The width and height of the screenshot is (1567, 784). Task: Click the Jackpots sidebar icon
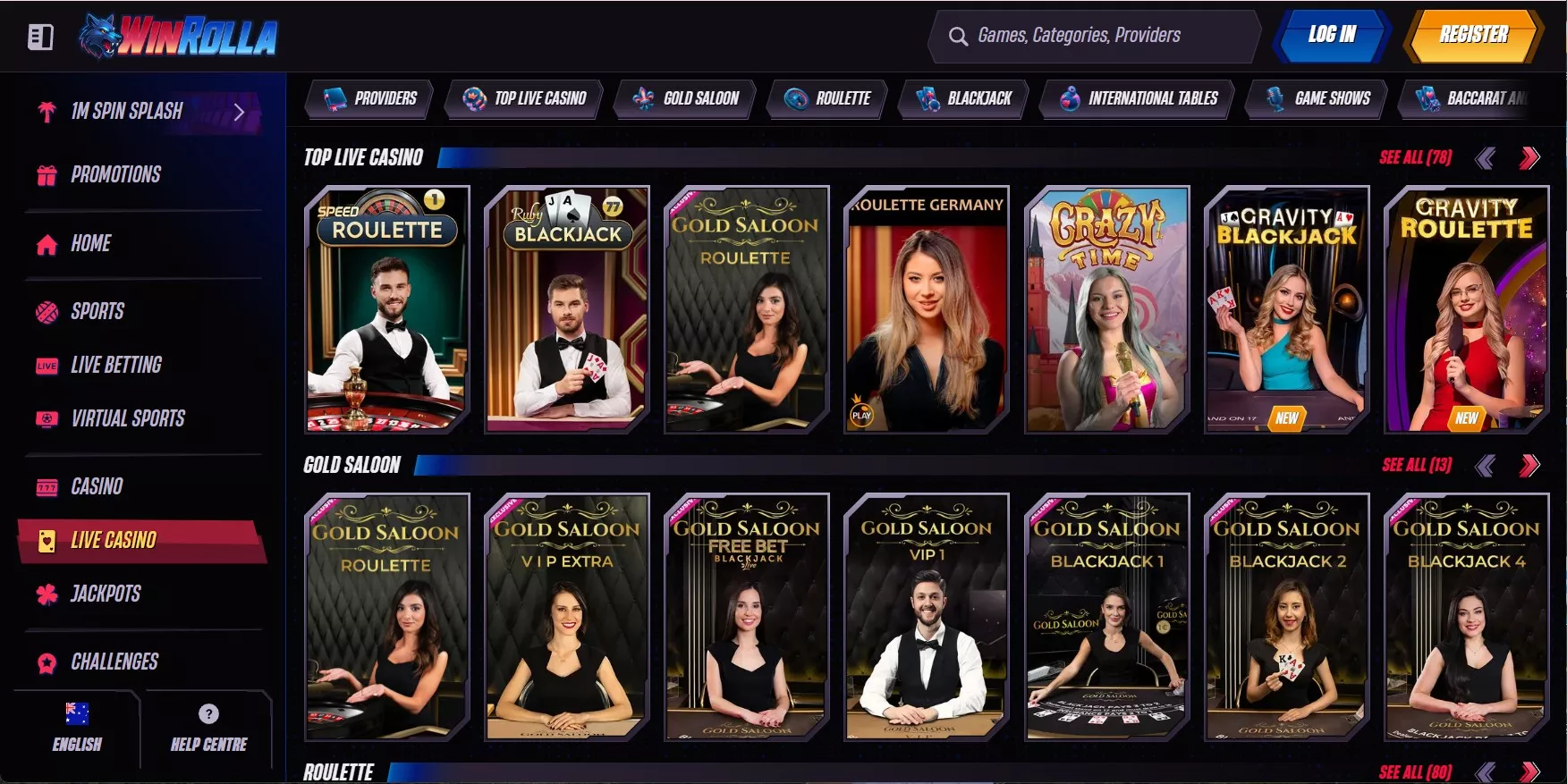[47, 594]
